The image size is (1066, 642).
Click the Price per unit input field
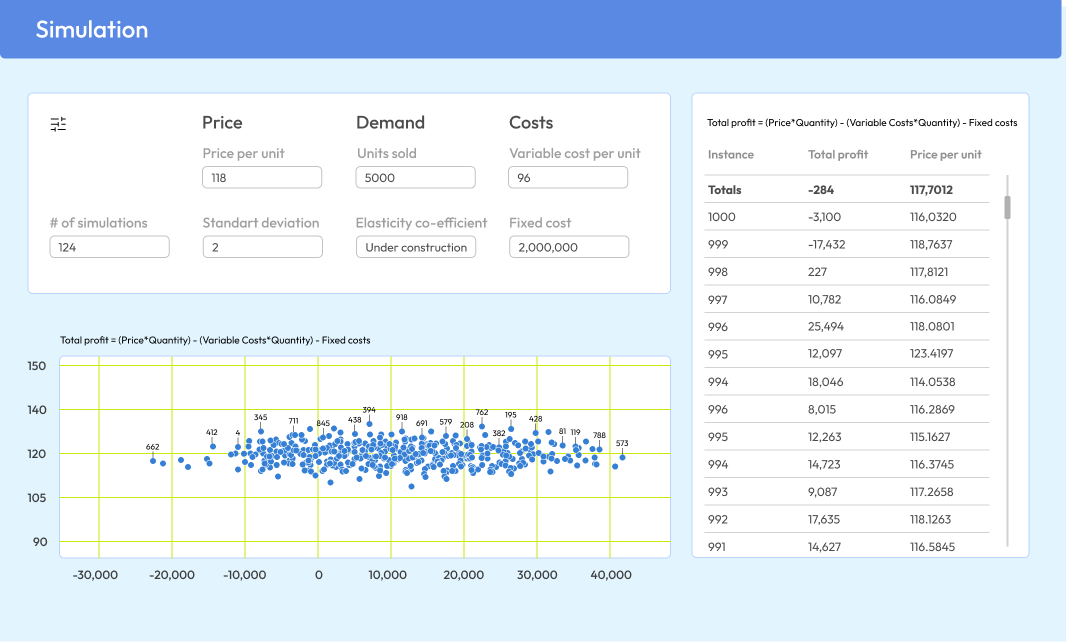(x=262, y=178)
